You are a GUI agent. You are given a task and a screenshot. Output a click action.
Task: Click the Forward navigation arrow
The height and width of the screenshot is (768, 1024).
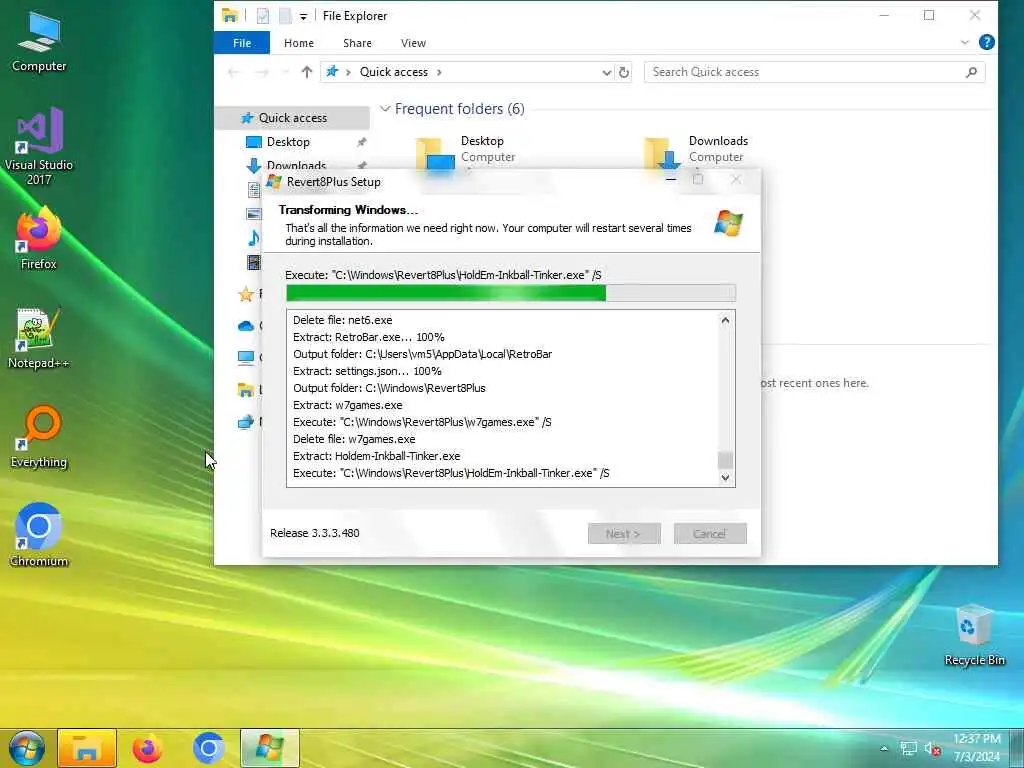click(262, 72)
